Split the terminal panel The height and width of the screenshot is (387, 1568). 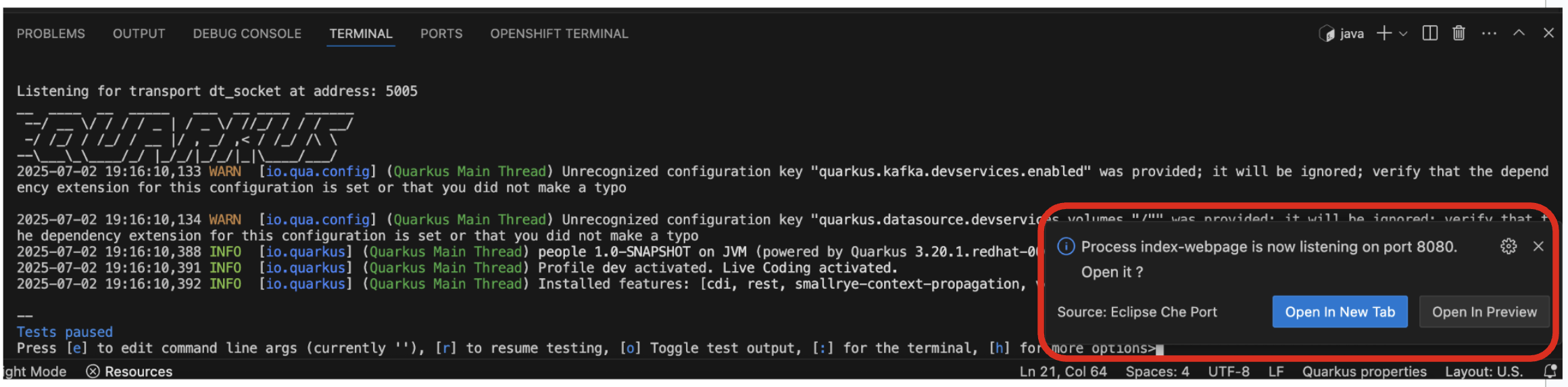[x=1429, y=33]
